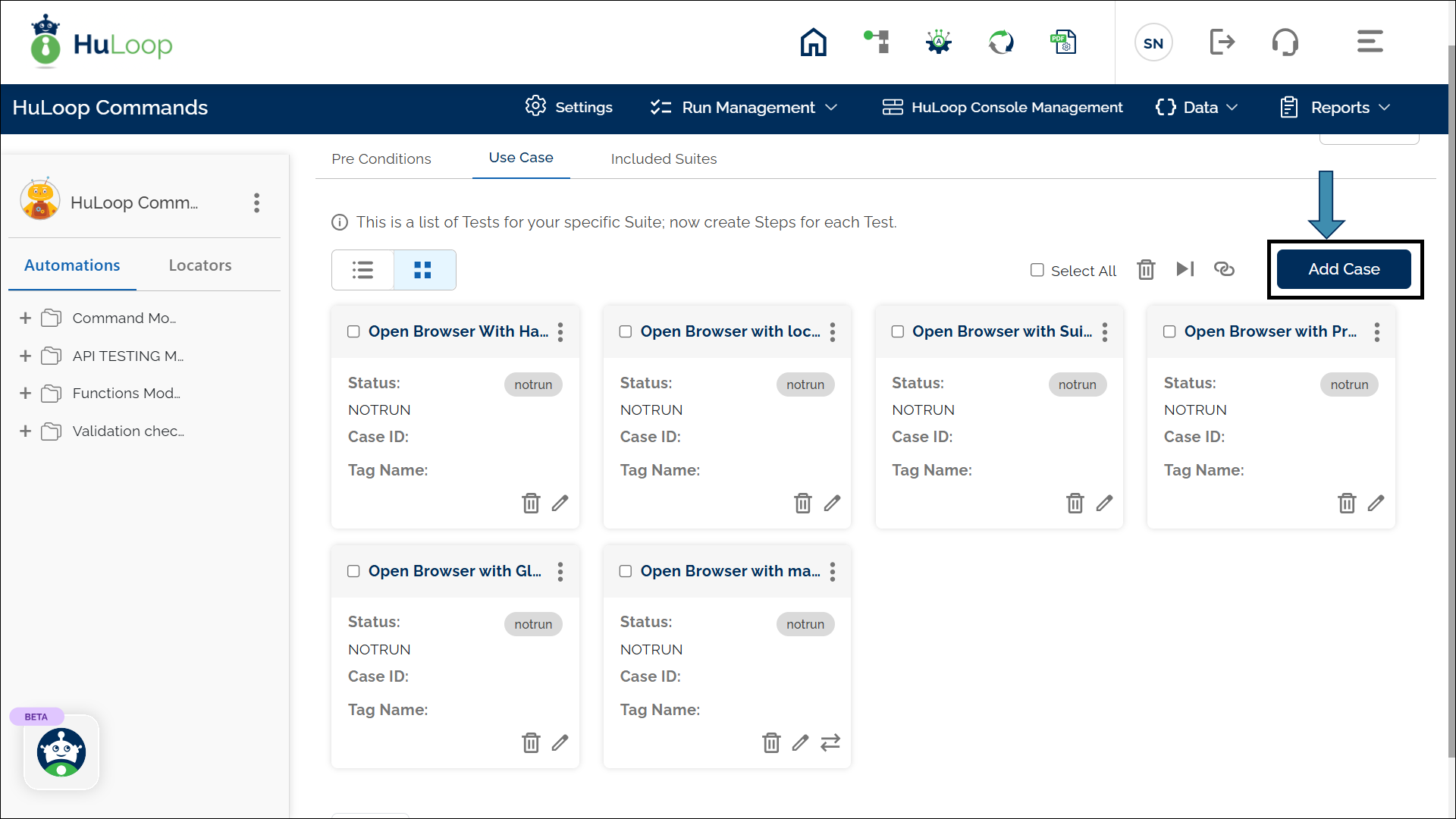Switch to list view layout
Viewport: 1456px width, 819px height.
[x=363, y=270]
